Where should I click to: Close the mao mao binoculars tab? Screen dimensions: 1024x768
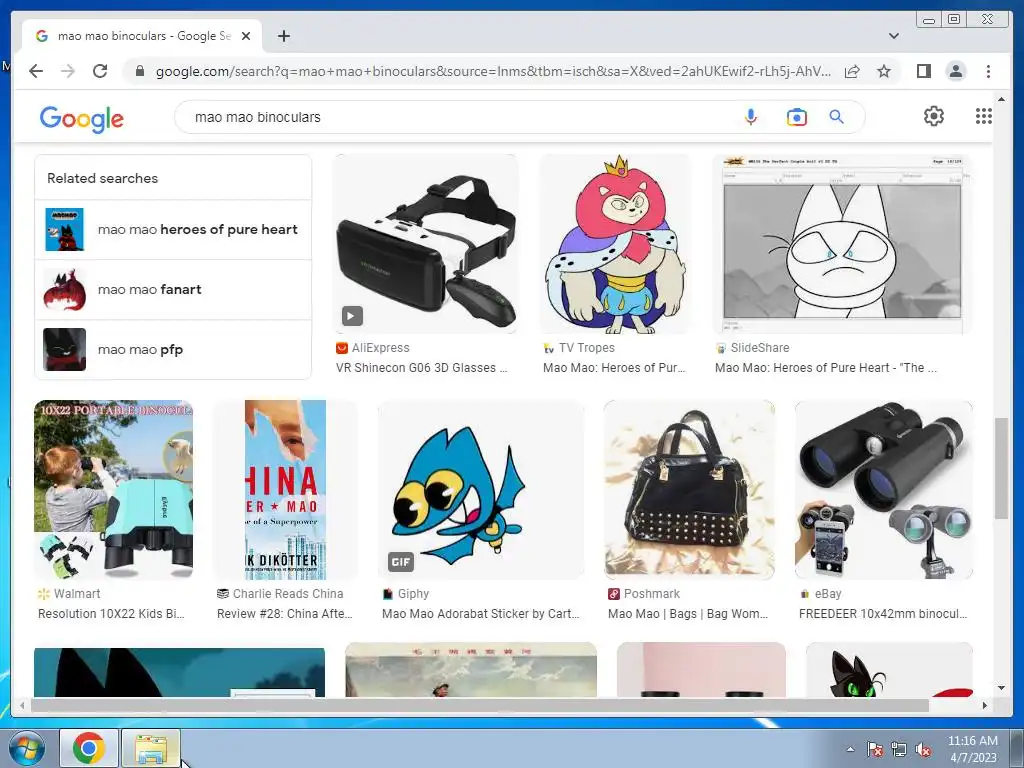(x=246, y=36)
